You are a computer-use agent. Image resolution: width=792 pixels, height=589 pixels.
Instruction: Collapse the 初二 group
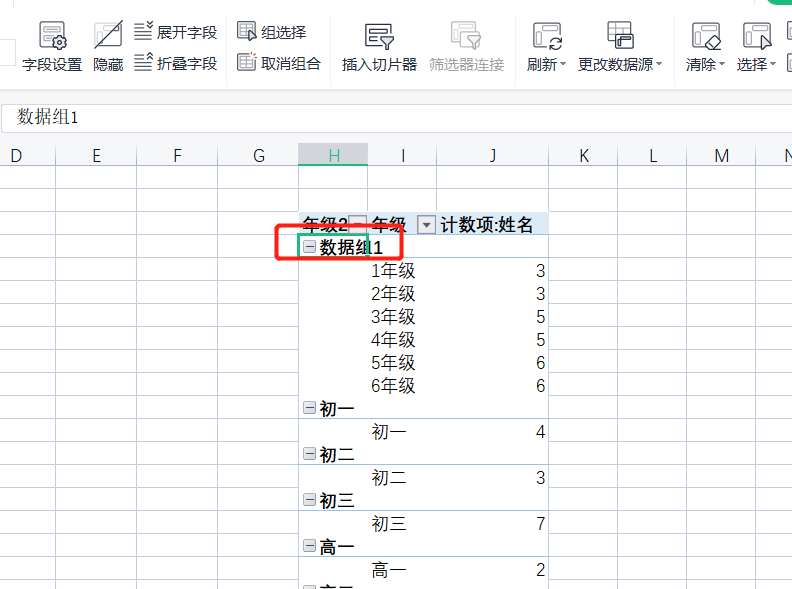(309, 454)
